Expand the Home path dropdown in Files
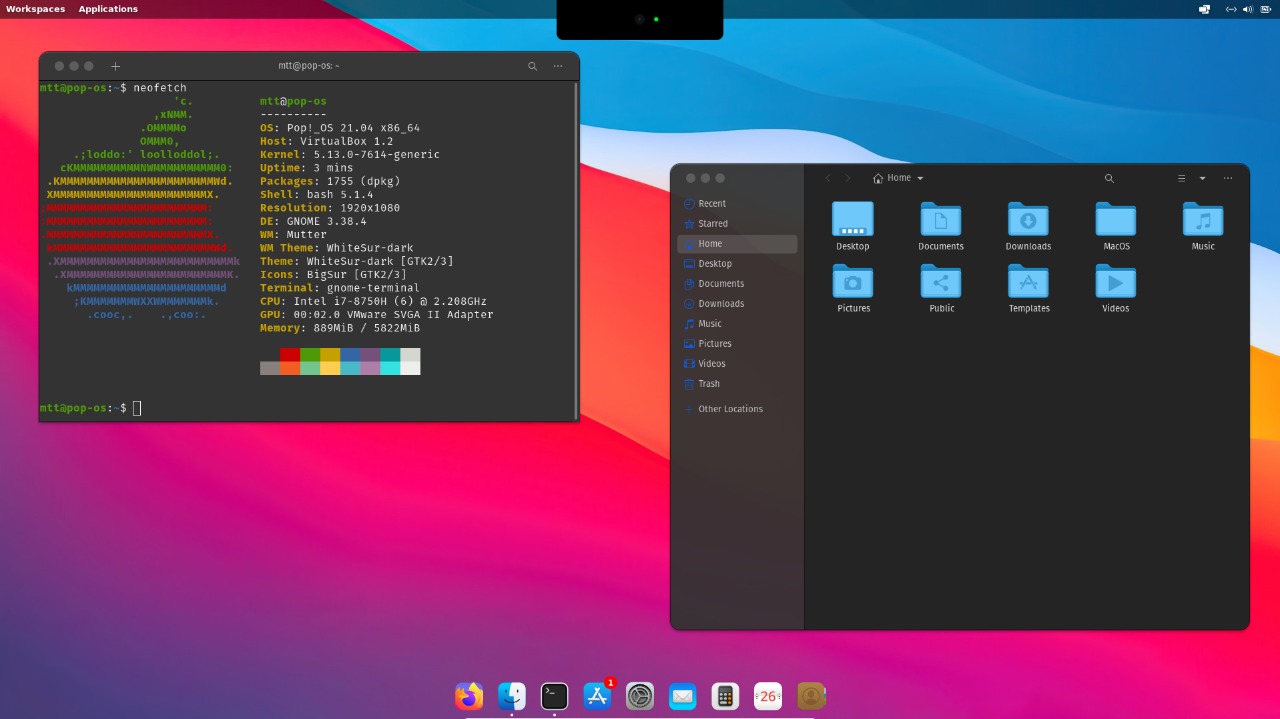This screenshot has width=1280, height=719. click(x=920, y=178)
